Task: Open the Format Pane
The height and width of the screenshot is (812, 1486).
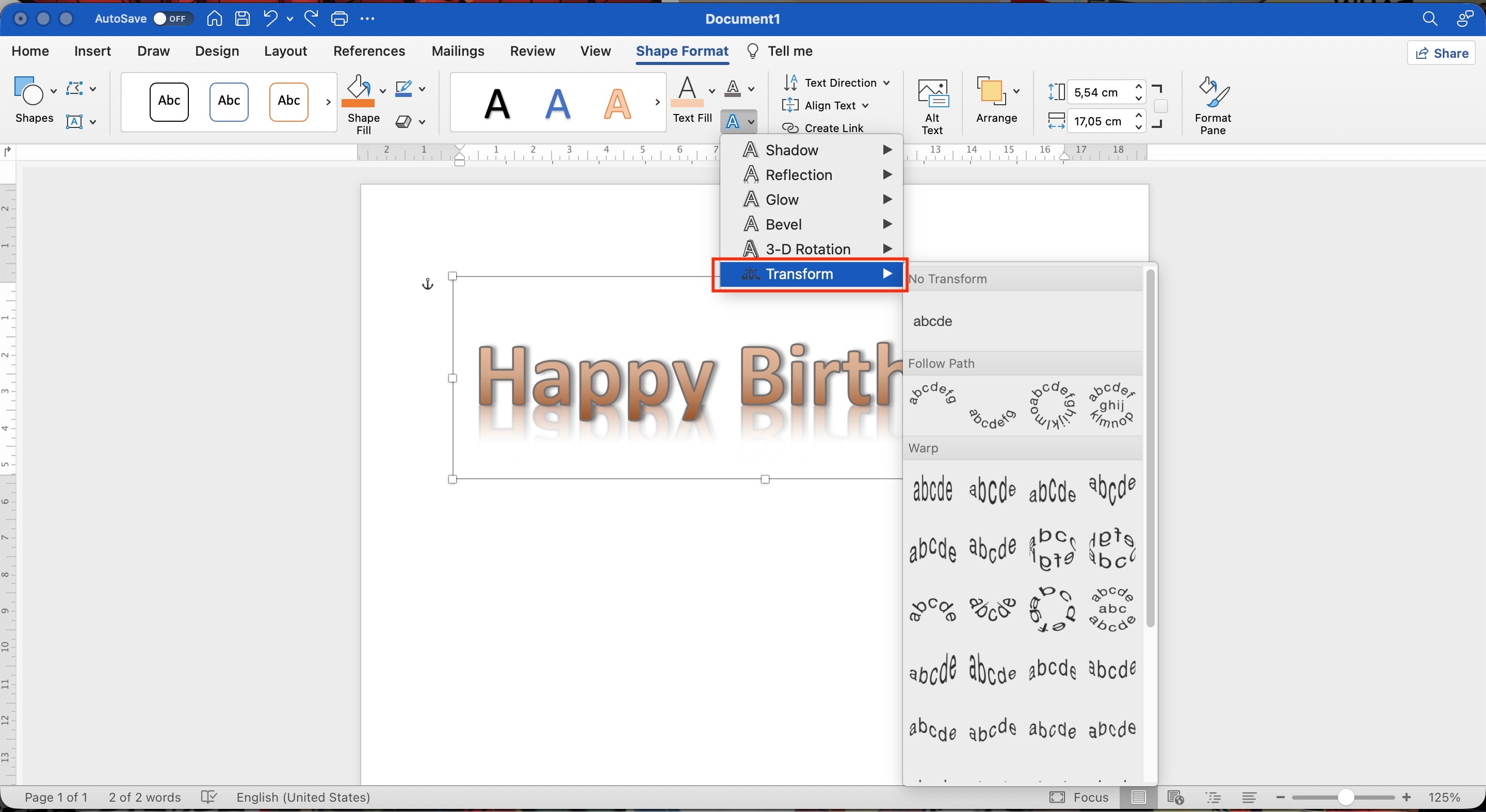Action: coord(1213,107)
